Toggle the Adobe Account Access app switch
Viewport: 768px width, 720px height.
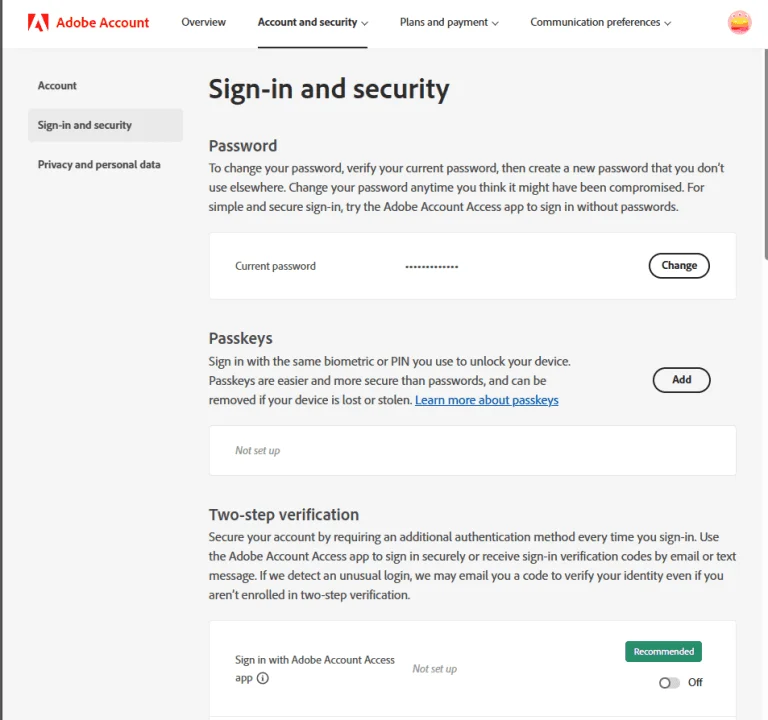tap(669, 682)
